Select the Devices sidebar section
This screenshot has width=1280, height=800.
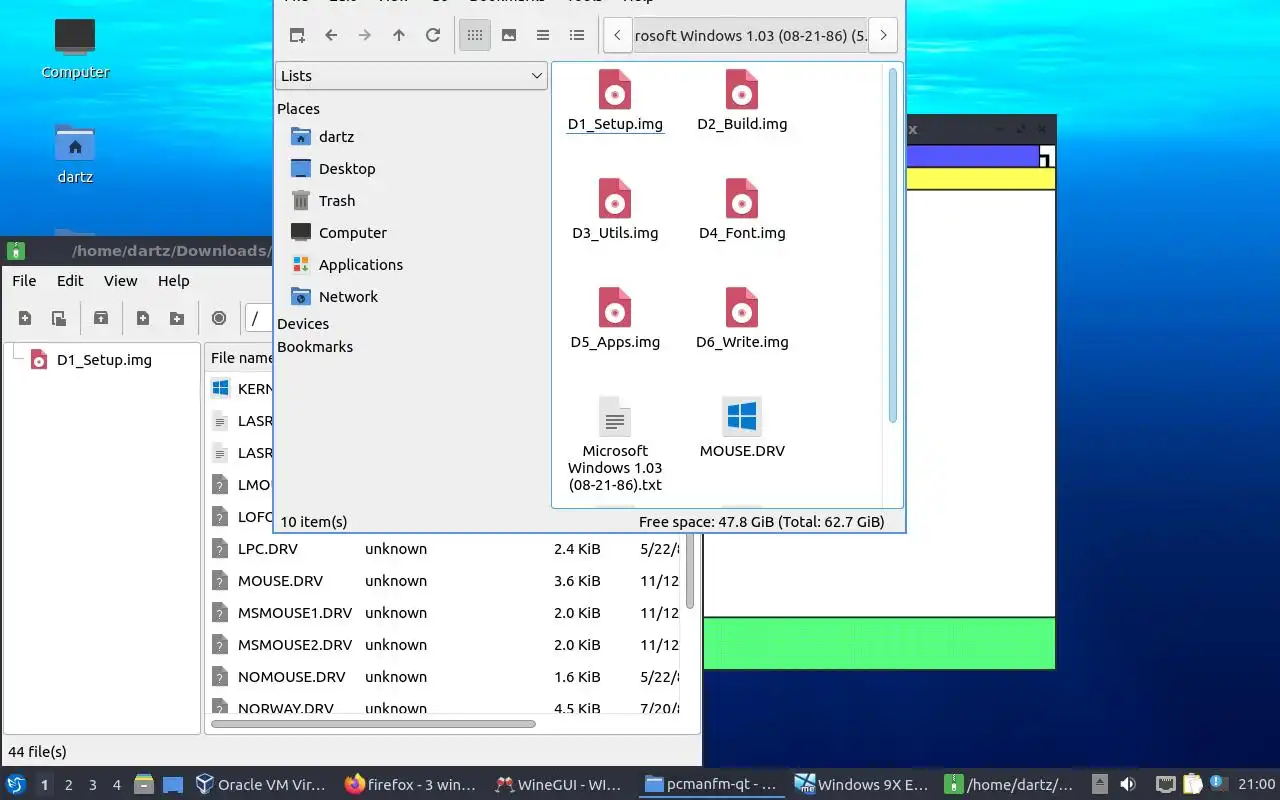coord(303,324)
